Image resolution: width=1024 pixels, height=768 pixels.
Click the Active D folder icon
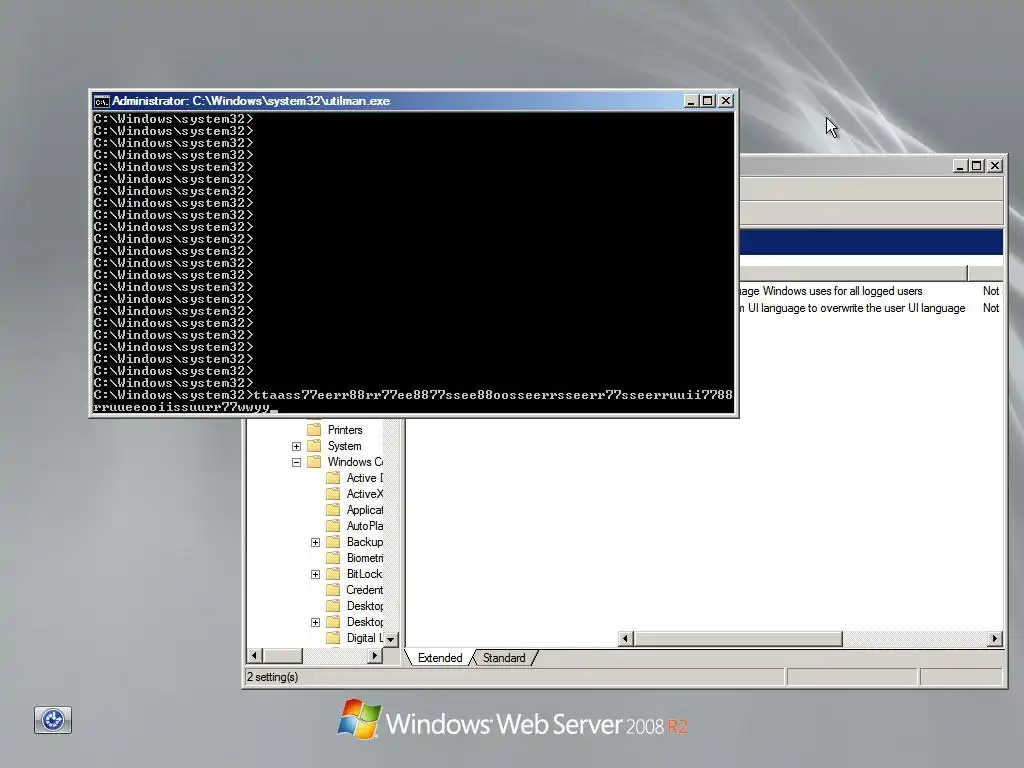(x=333, y=478)
